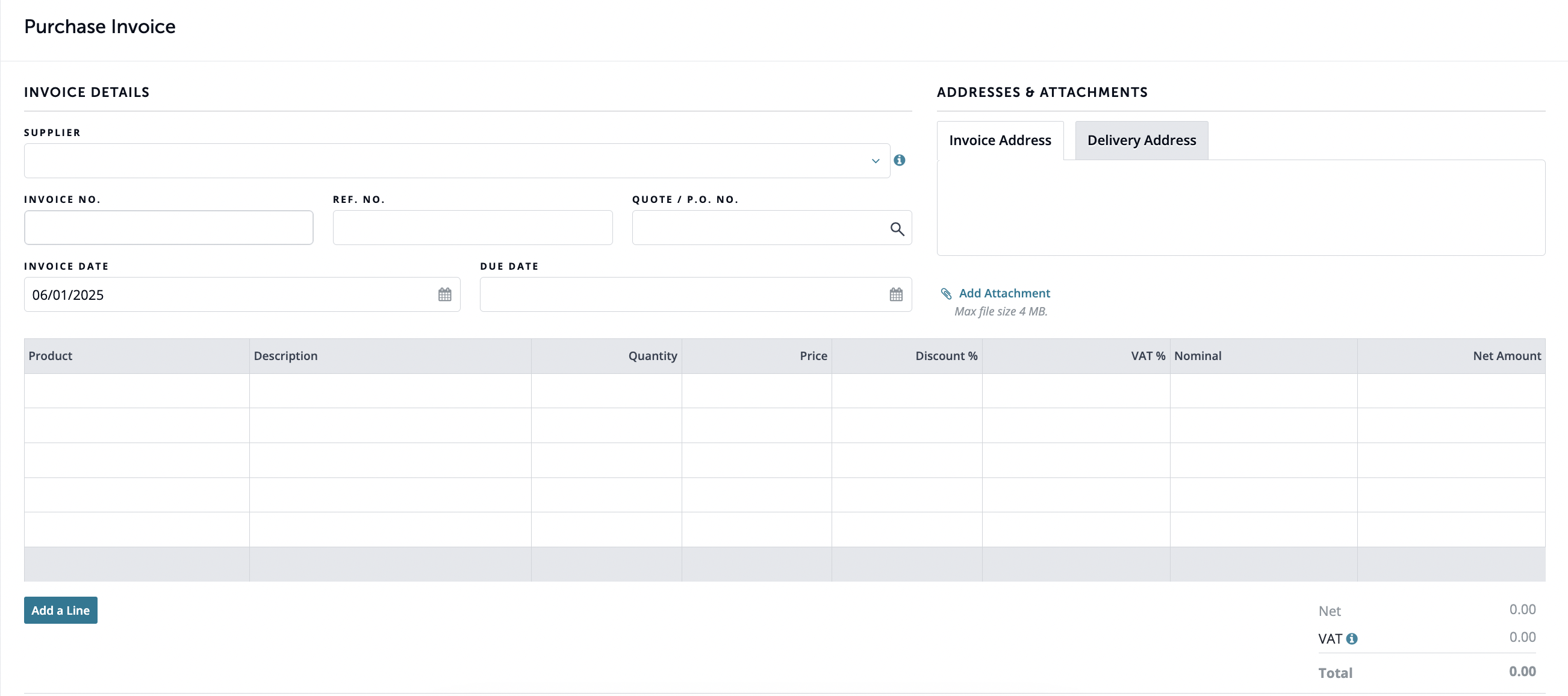Click the first row Description cell
This screenshot has width=1568, height=696.
click(x=390, y=391)
